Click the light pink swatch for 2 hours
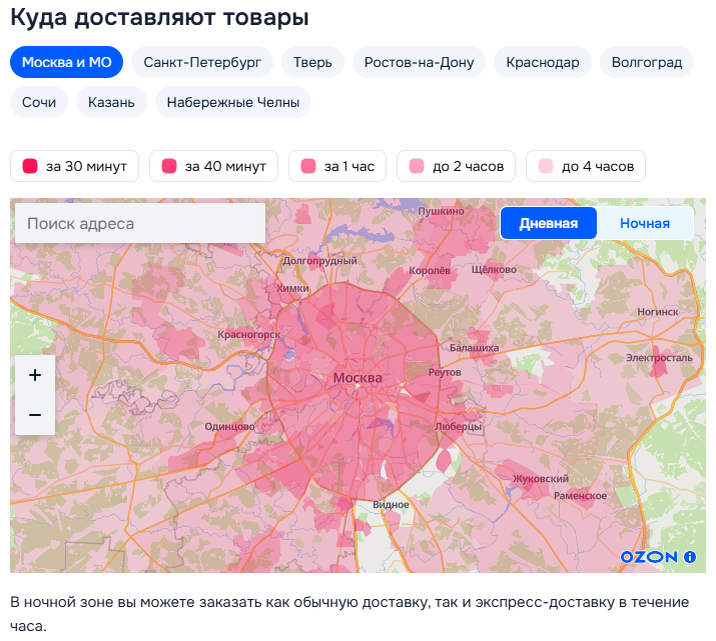 coord(417,166)
